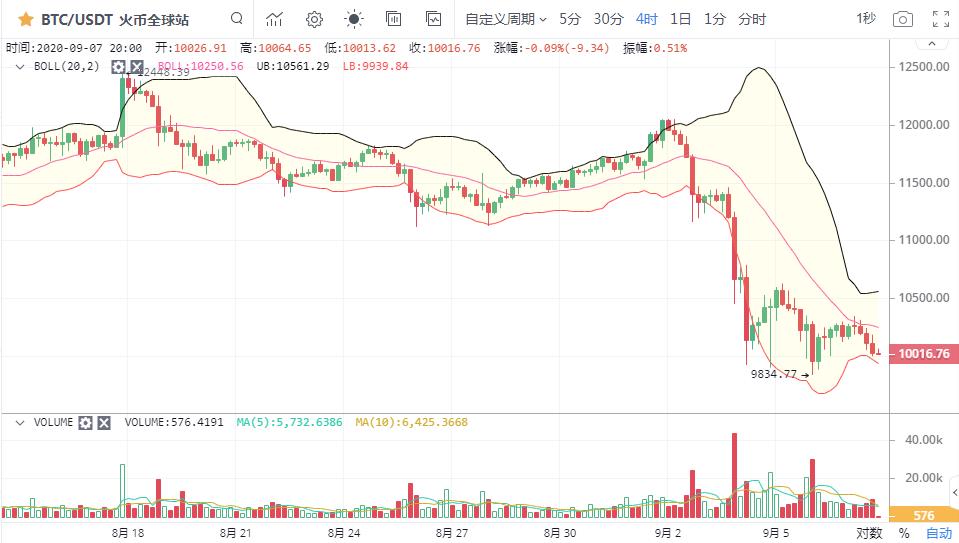This screenshot has height=543, width=959.
Task: Toggle auto scale 自动
Action: tap(938, 533)
